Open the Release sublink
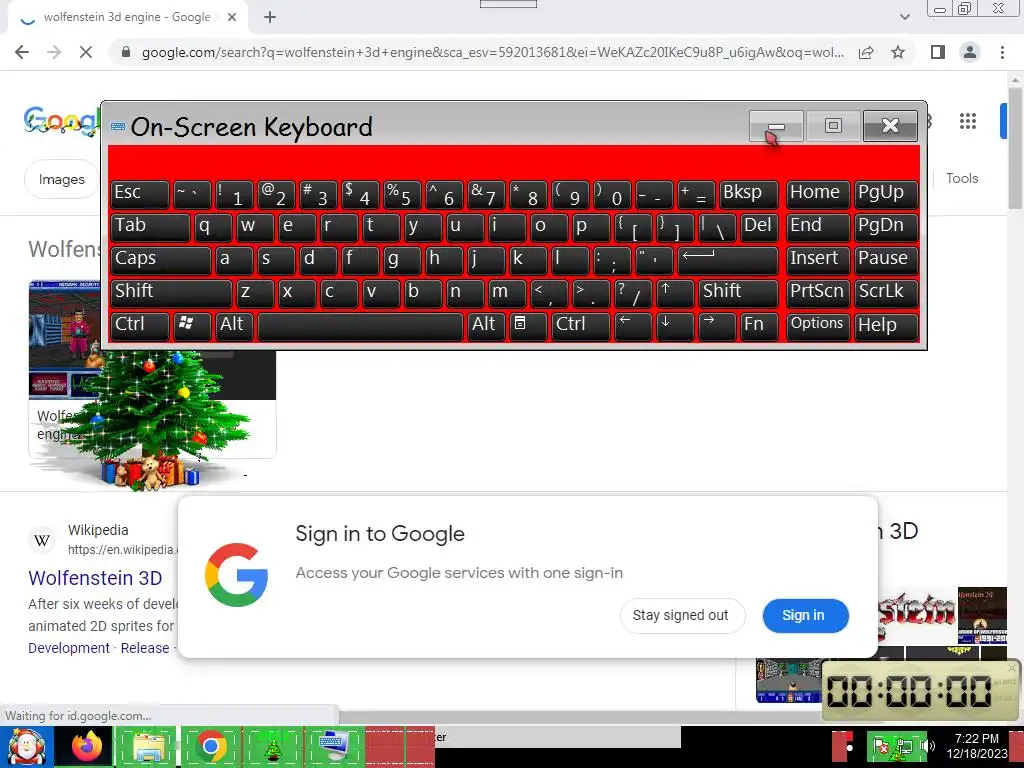 pyautogui.click(x=145, y=648)
